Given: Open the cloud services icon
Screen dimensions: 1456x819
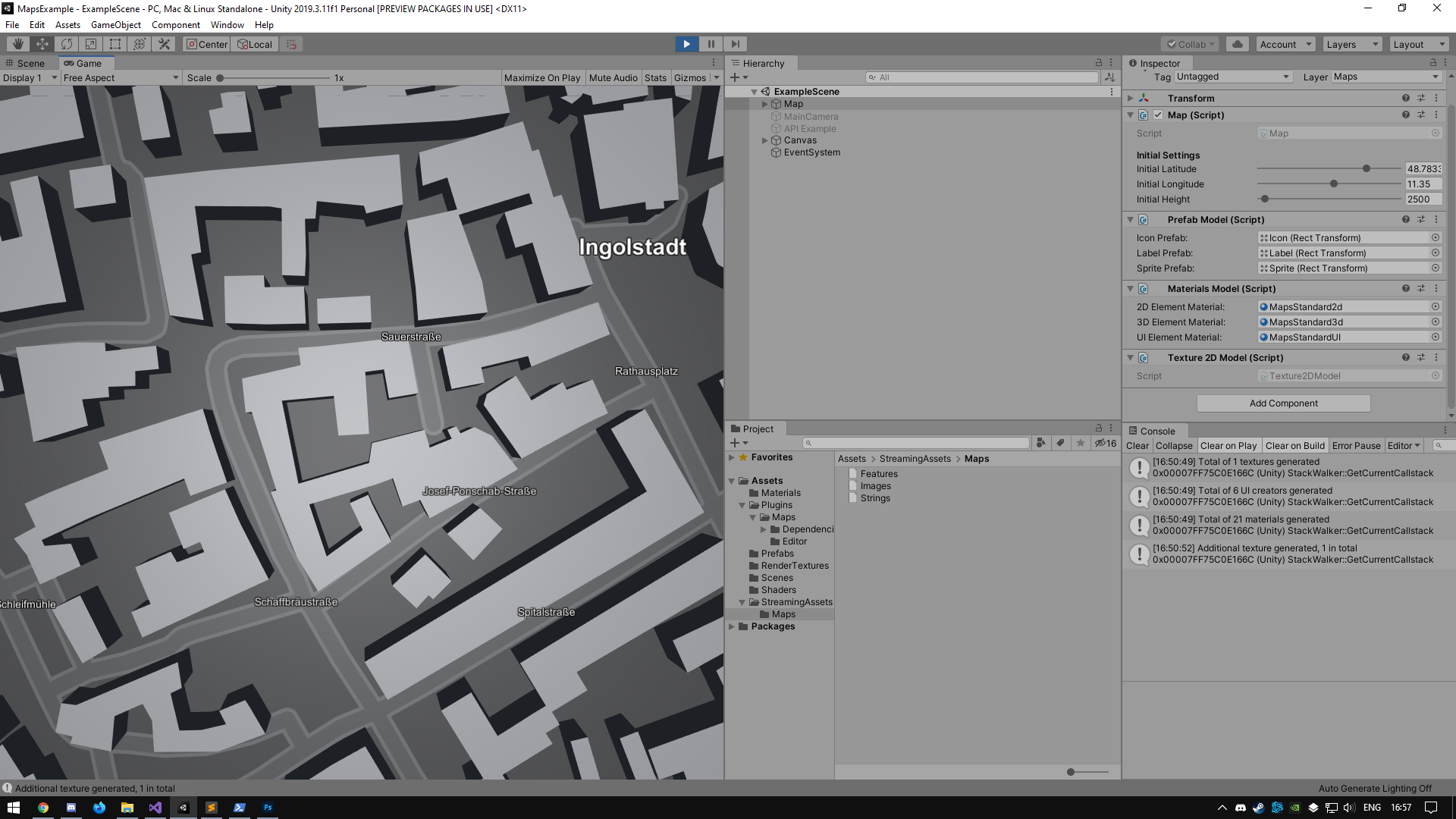Looking at the screenshot, I should [x=1238, y=44].
